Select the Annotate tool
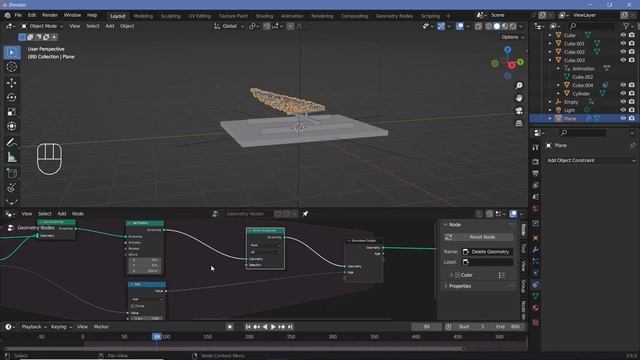This screenshot has width=640, height=360. 12,142
